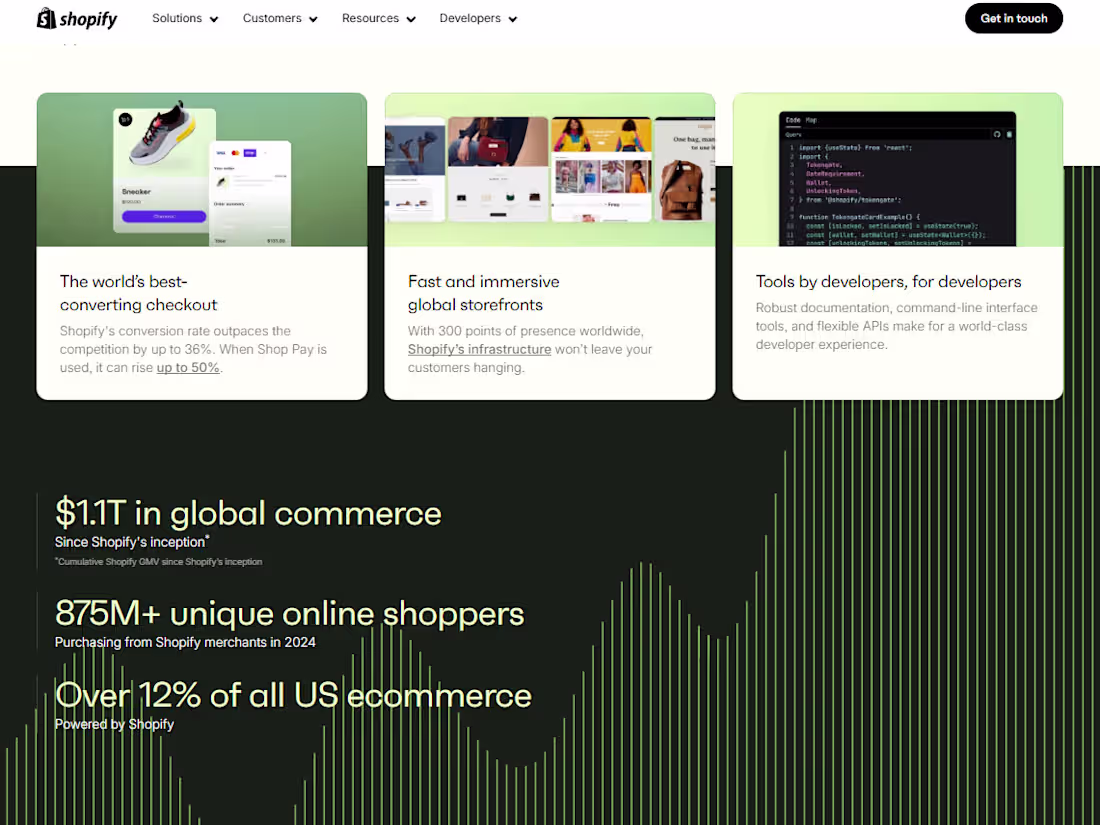1100x825 pixels.
Task: Click the Shopify logo
Action: pos(77,18)
